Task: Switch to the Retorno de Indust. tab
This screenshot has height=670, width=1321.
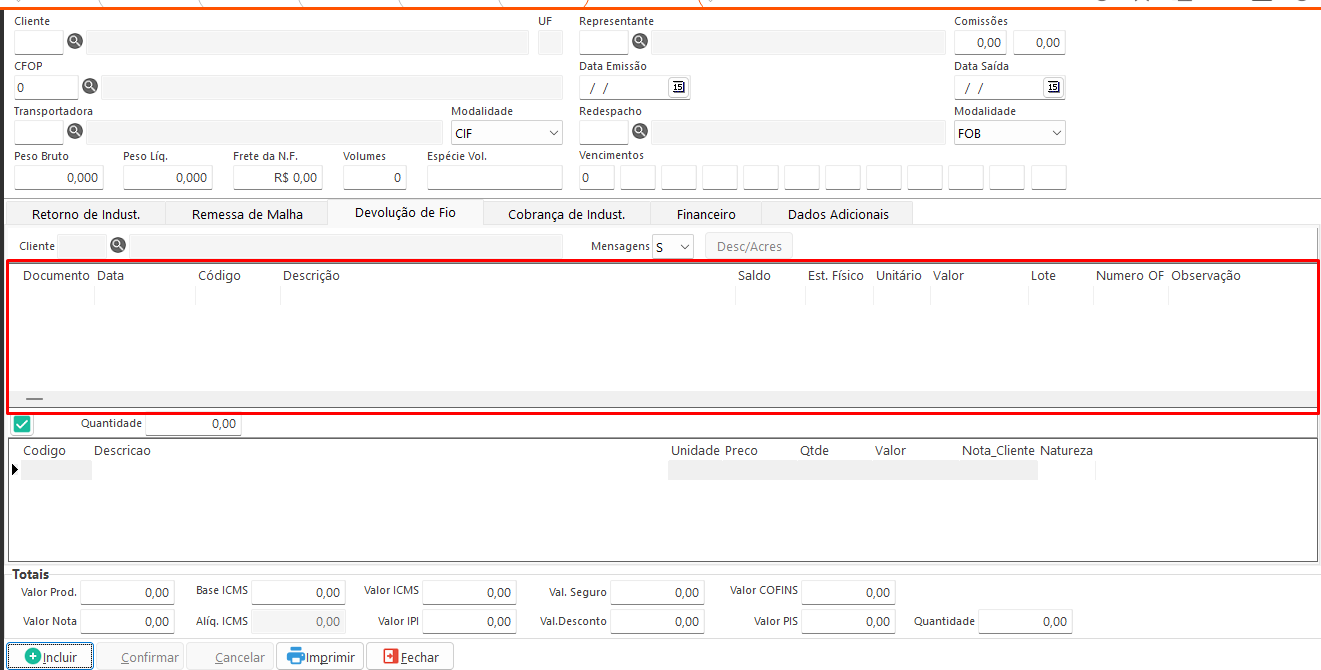Action: (86, 214)
